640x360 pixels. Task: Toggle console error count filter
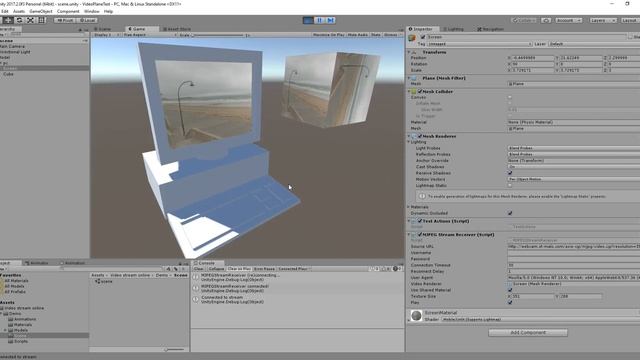coord(396,269)
